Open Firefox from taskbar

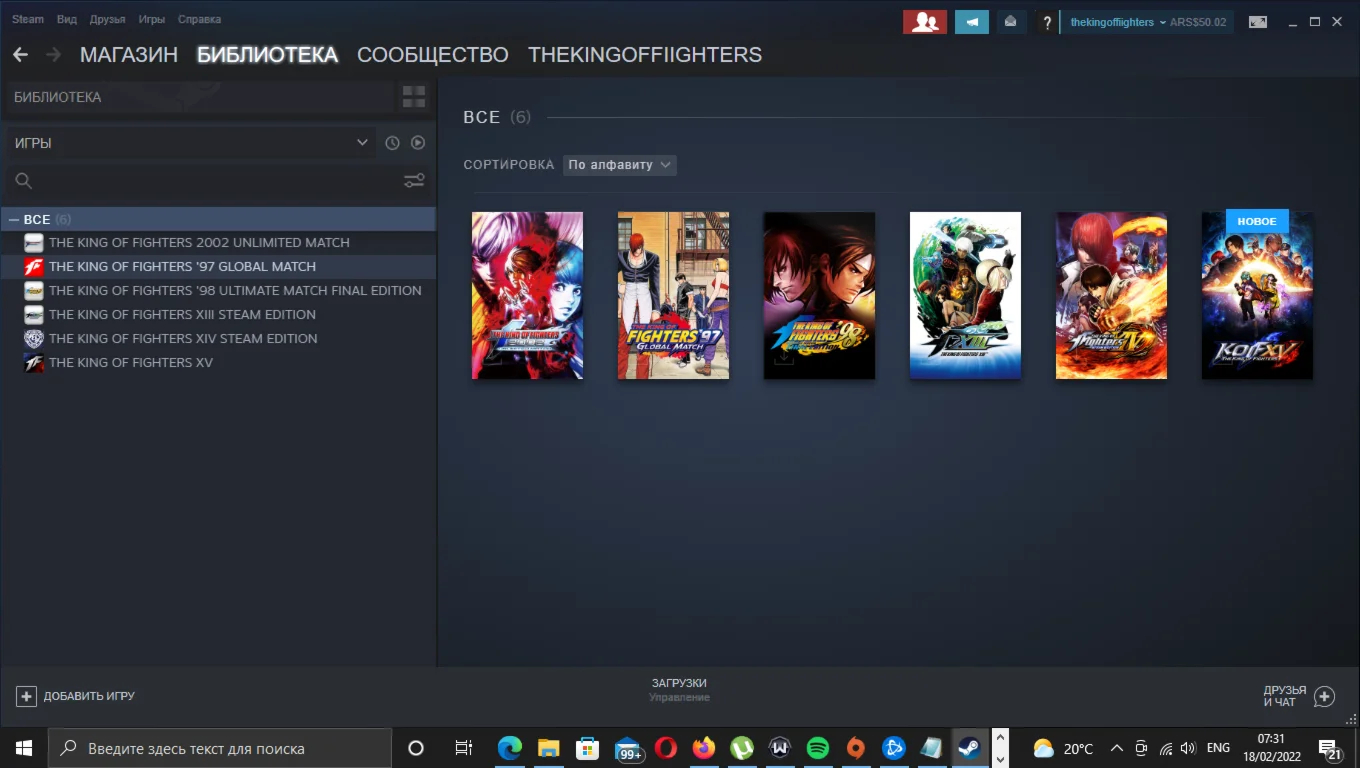pos(704,748)
